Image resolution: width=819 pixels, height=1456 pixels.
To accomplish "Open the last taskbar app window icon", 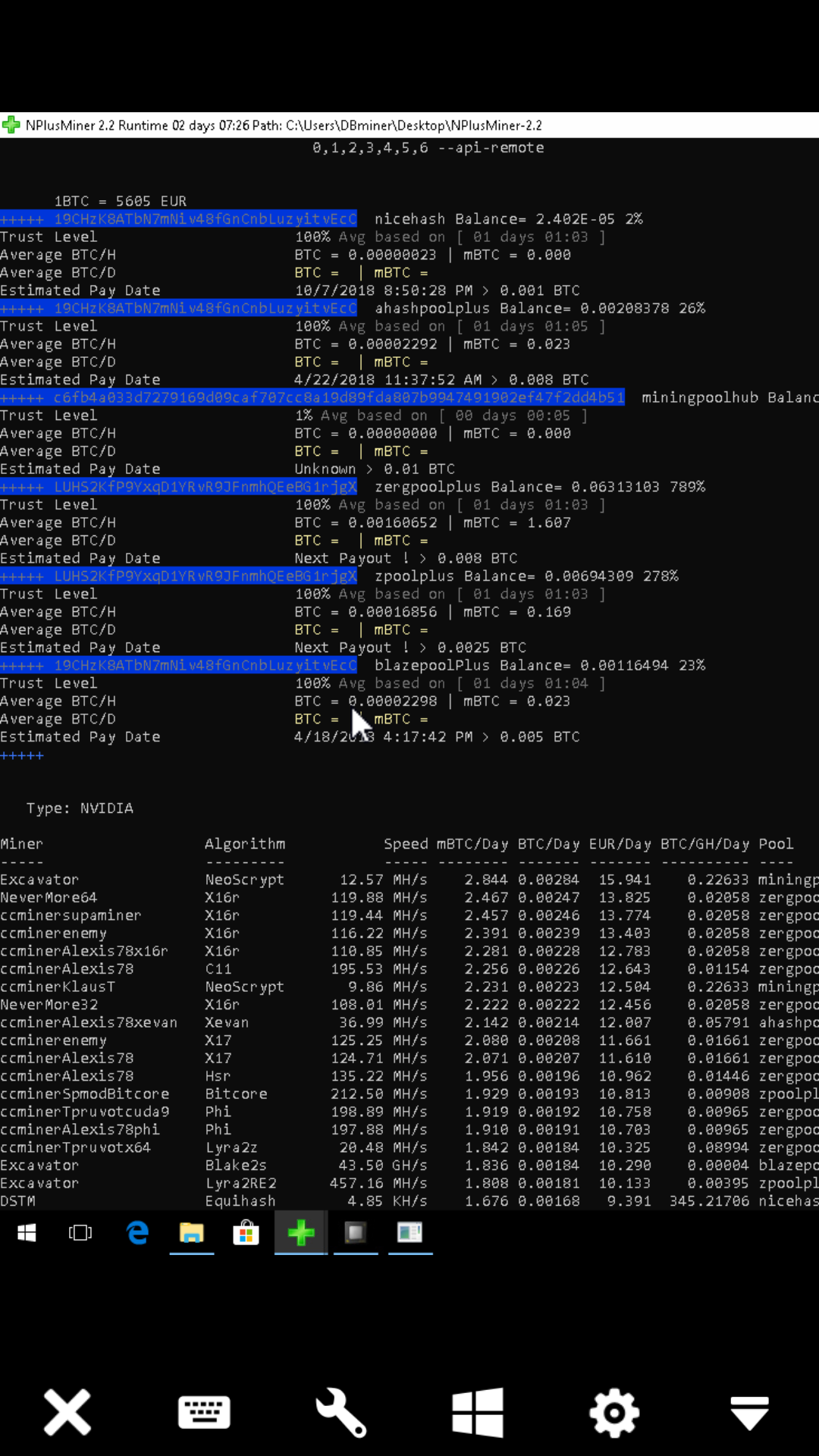I will (410, 1233).
